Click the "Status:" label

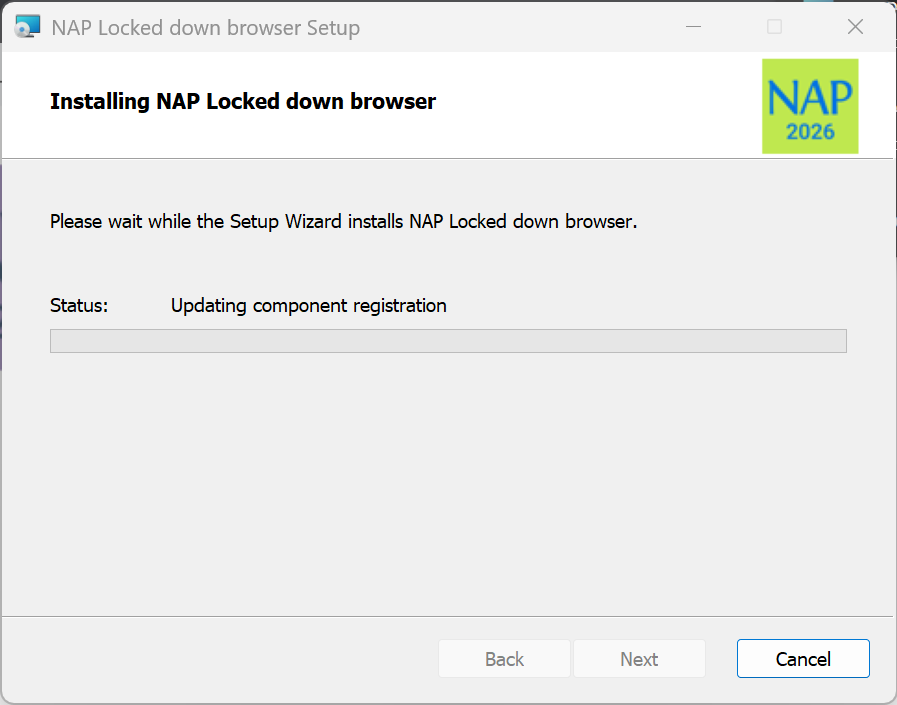[x=79, y=306]
